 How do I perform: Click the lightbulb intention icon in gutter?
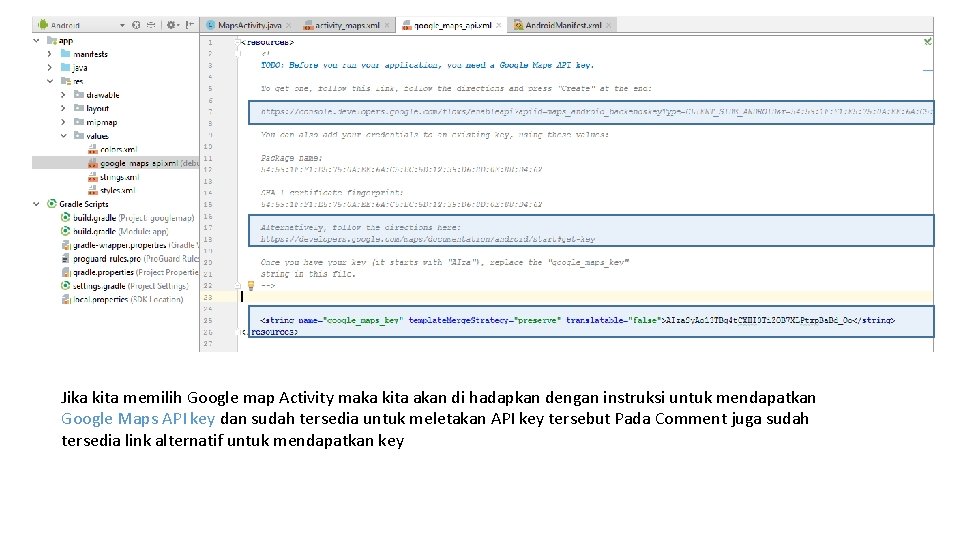point(250,285)
